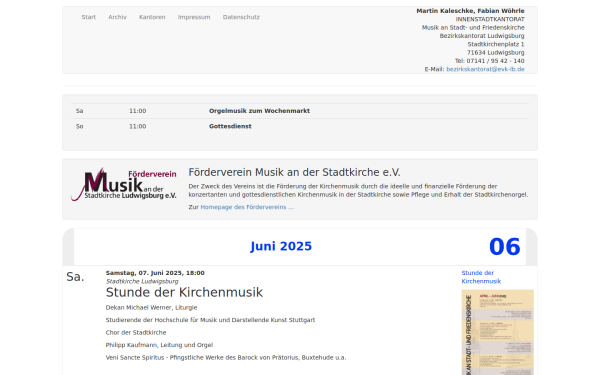Click the Martin Kaleschke, Fabian Wöhrle name
The image size is (600, 375).
pos(470,11)
